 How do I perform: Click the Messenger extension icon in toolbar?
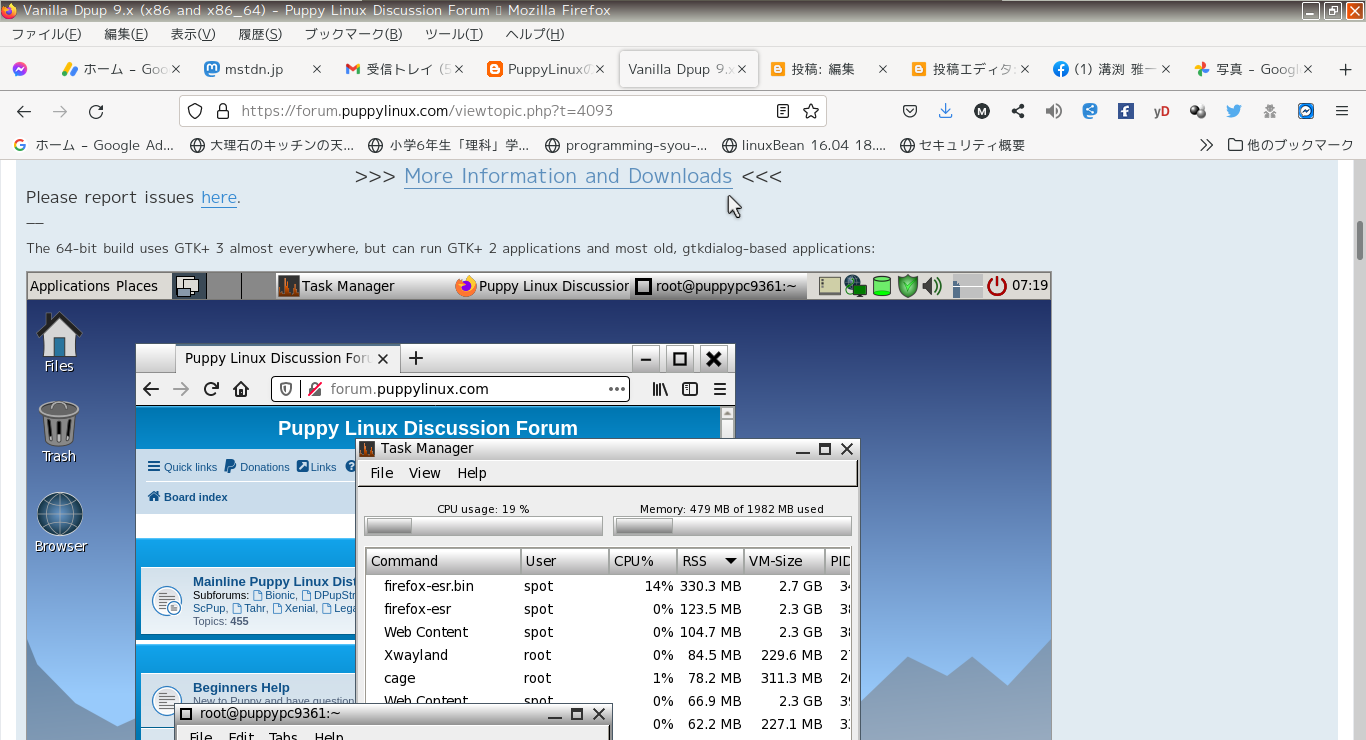(1305, 112)
